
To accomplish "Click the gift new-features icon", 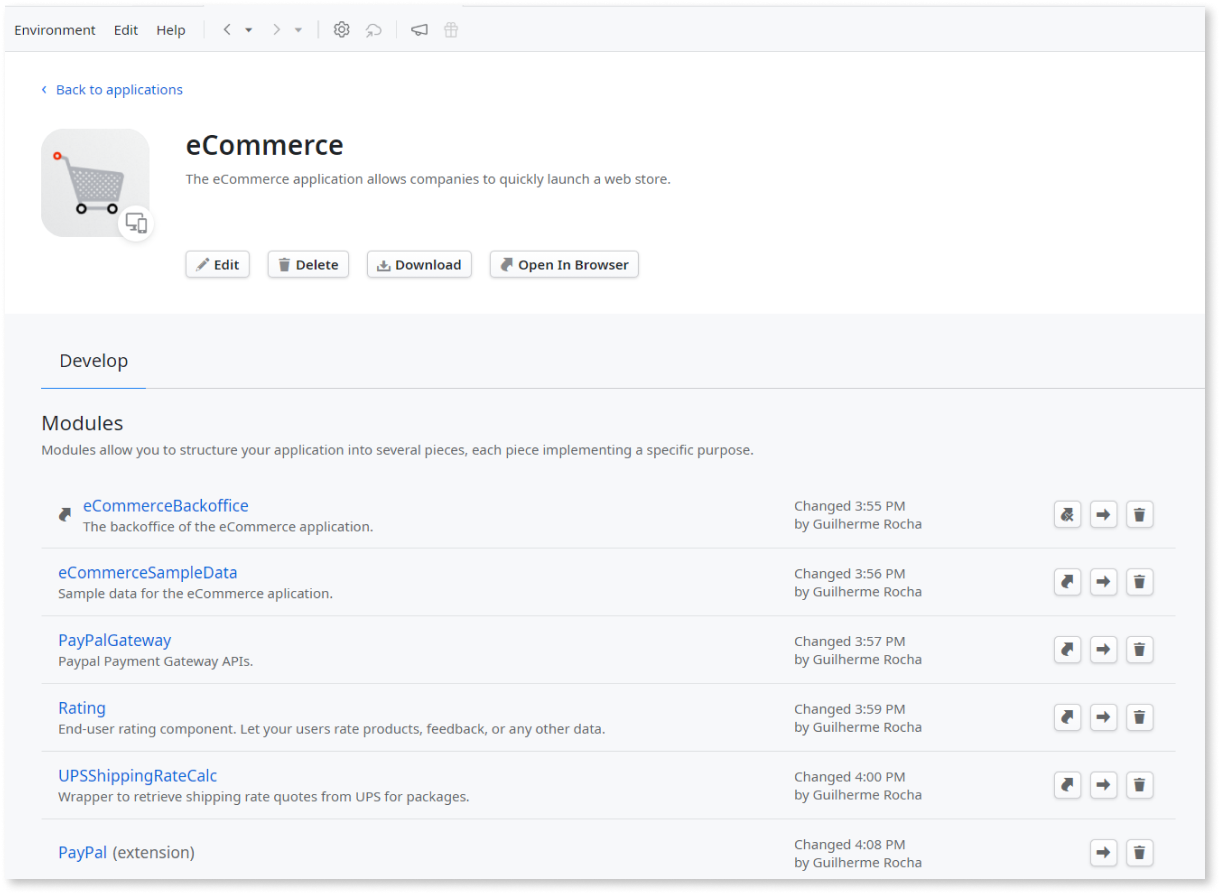I will tap(451, 29).
